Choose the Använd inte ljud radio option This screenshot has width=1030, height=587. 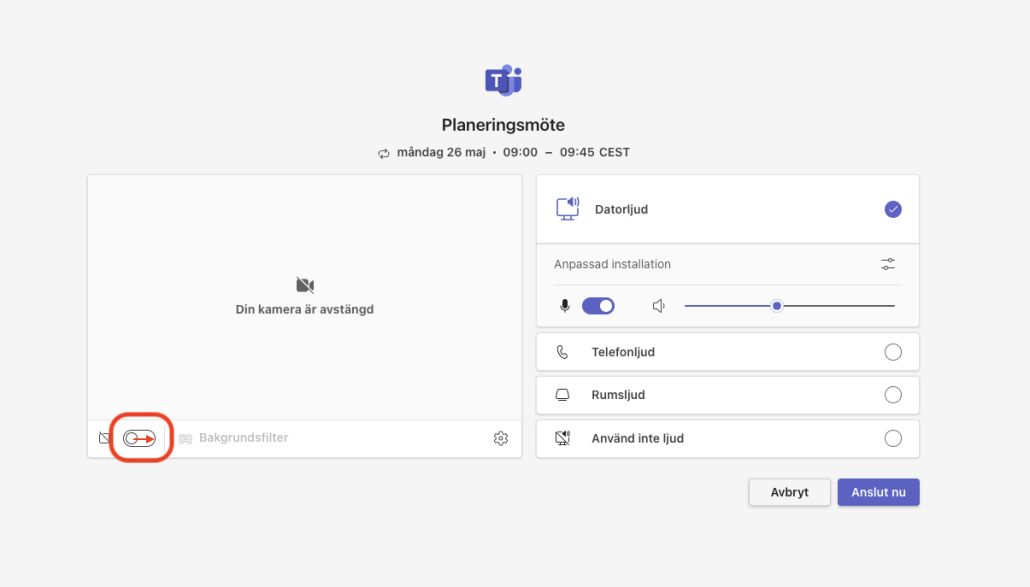coord(893,438)
